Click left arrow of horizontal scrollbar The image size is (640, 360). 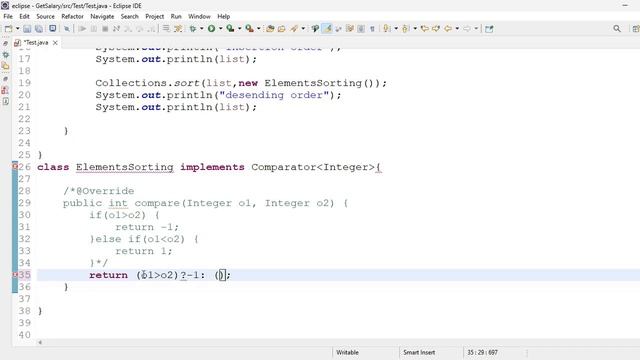[x=40, y=342]
